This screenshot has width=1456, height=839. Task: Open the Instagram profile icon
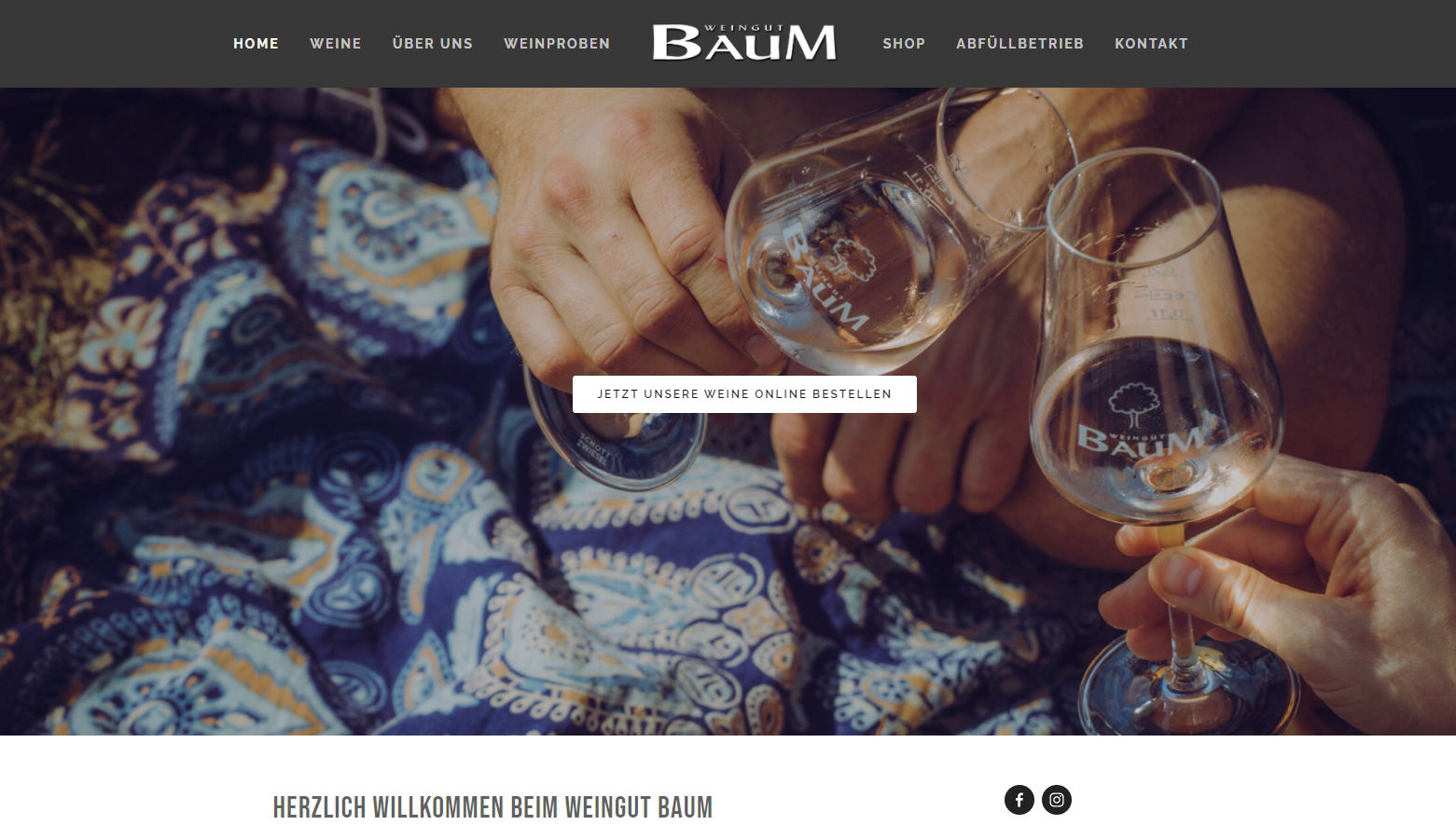(x=1057, y=800)
